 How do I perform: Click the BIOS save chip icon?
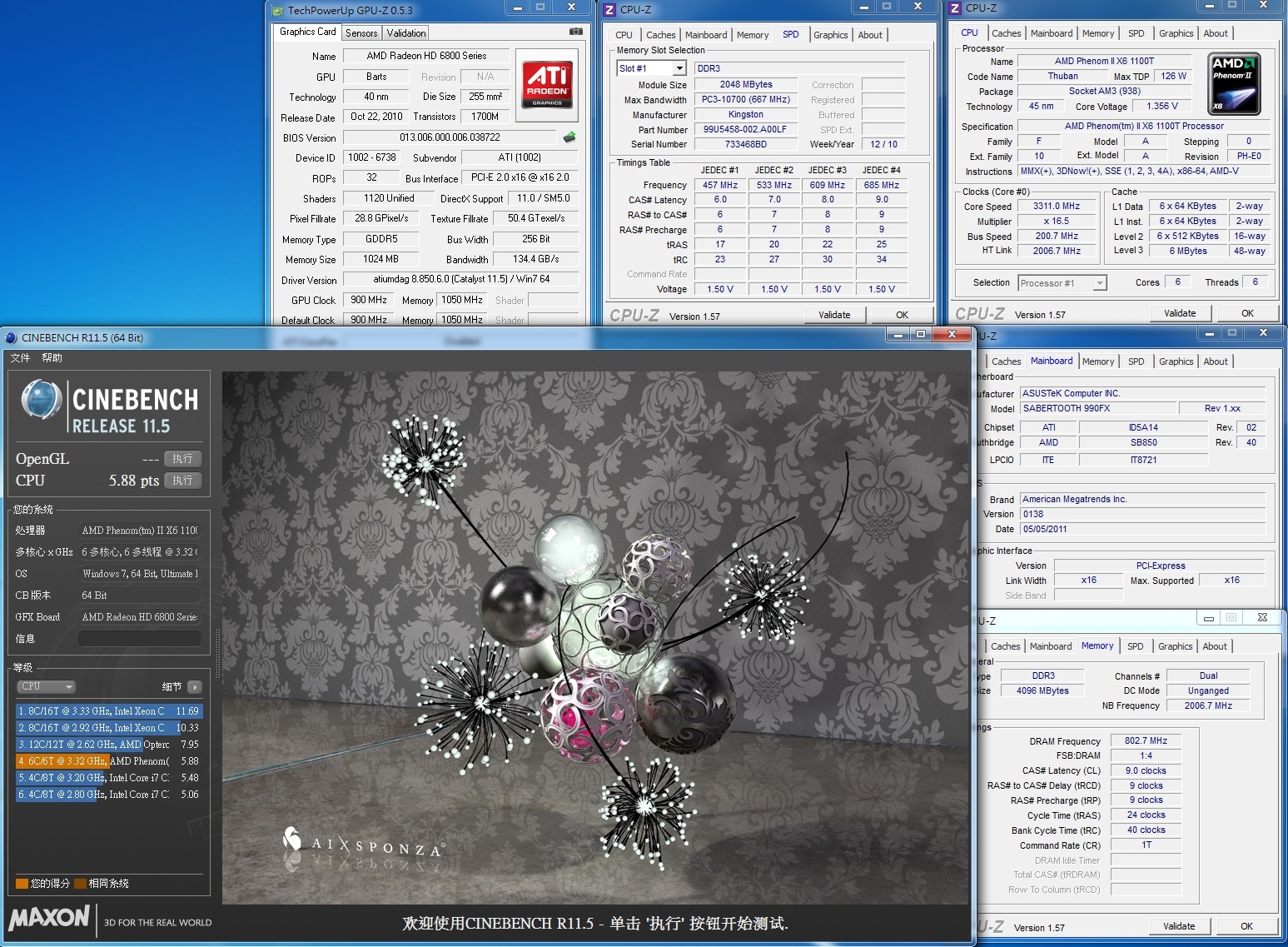click(569, 137)
